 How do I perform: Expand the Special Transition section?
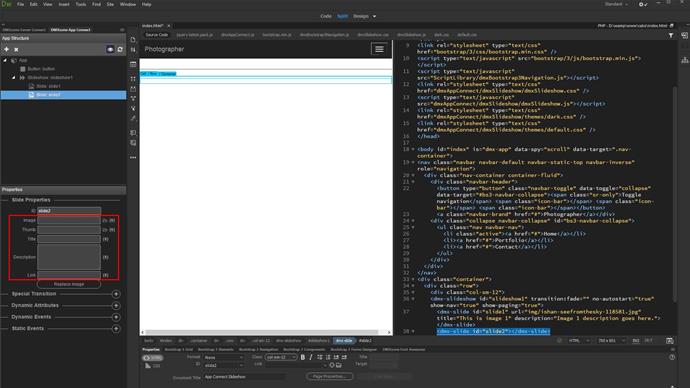pyautogui.click(x=116, y=294)
